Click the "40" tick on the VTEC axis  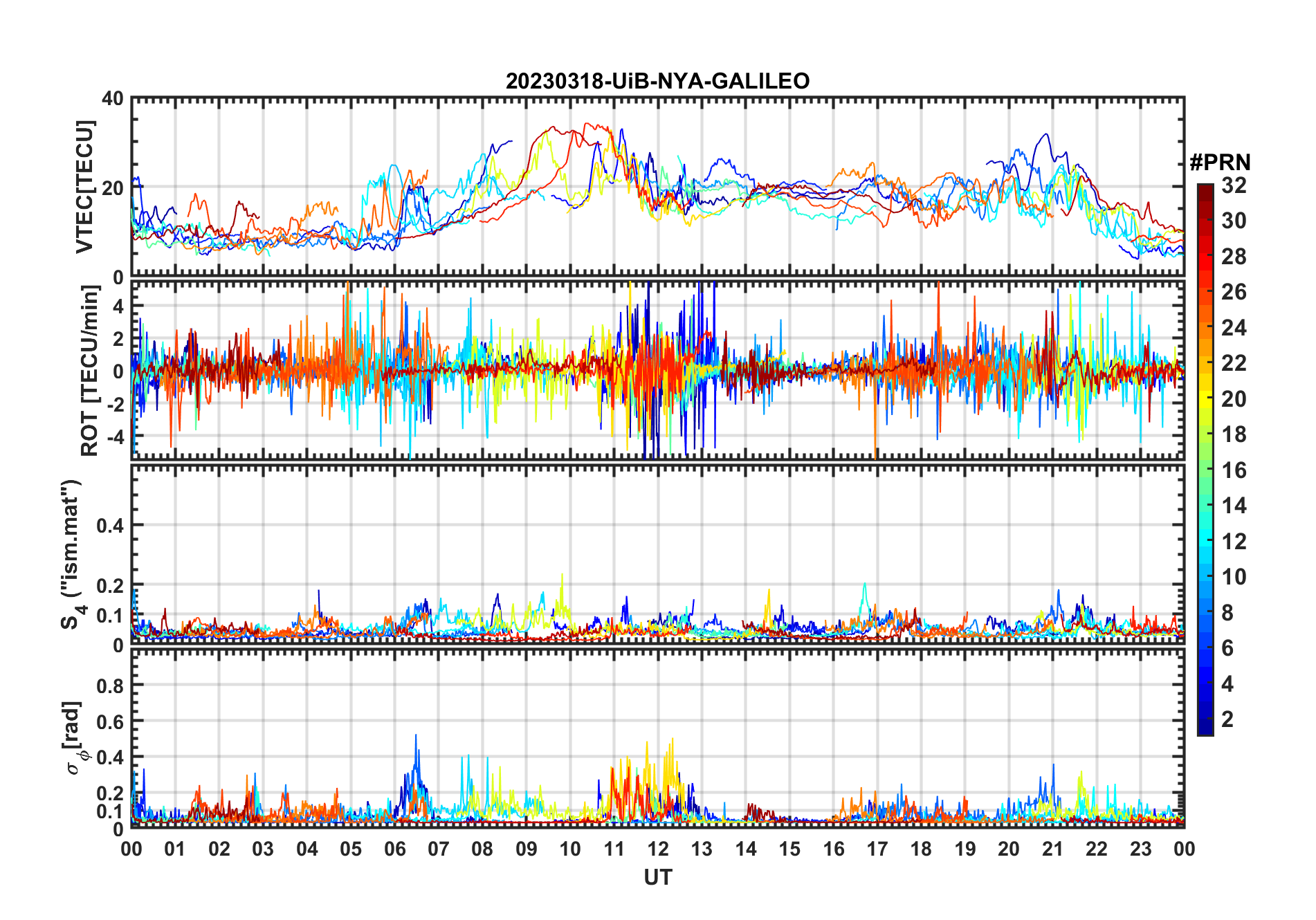(113, 98)
